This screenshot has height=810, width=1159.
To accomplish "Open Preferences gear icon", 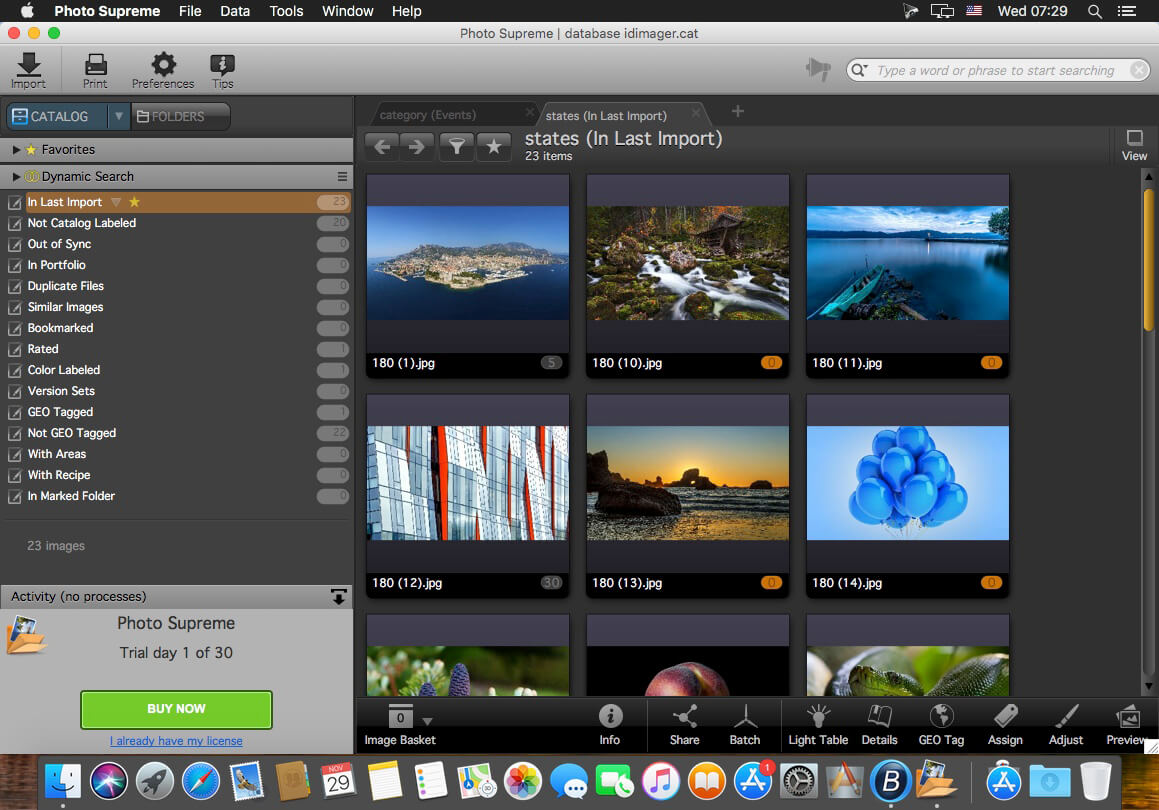I will point(163,70).
